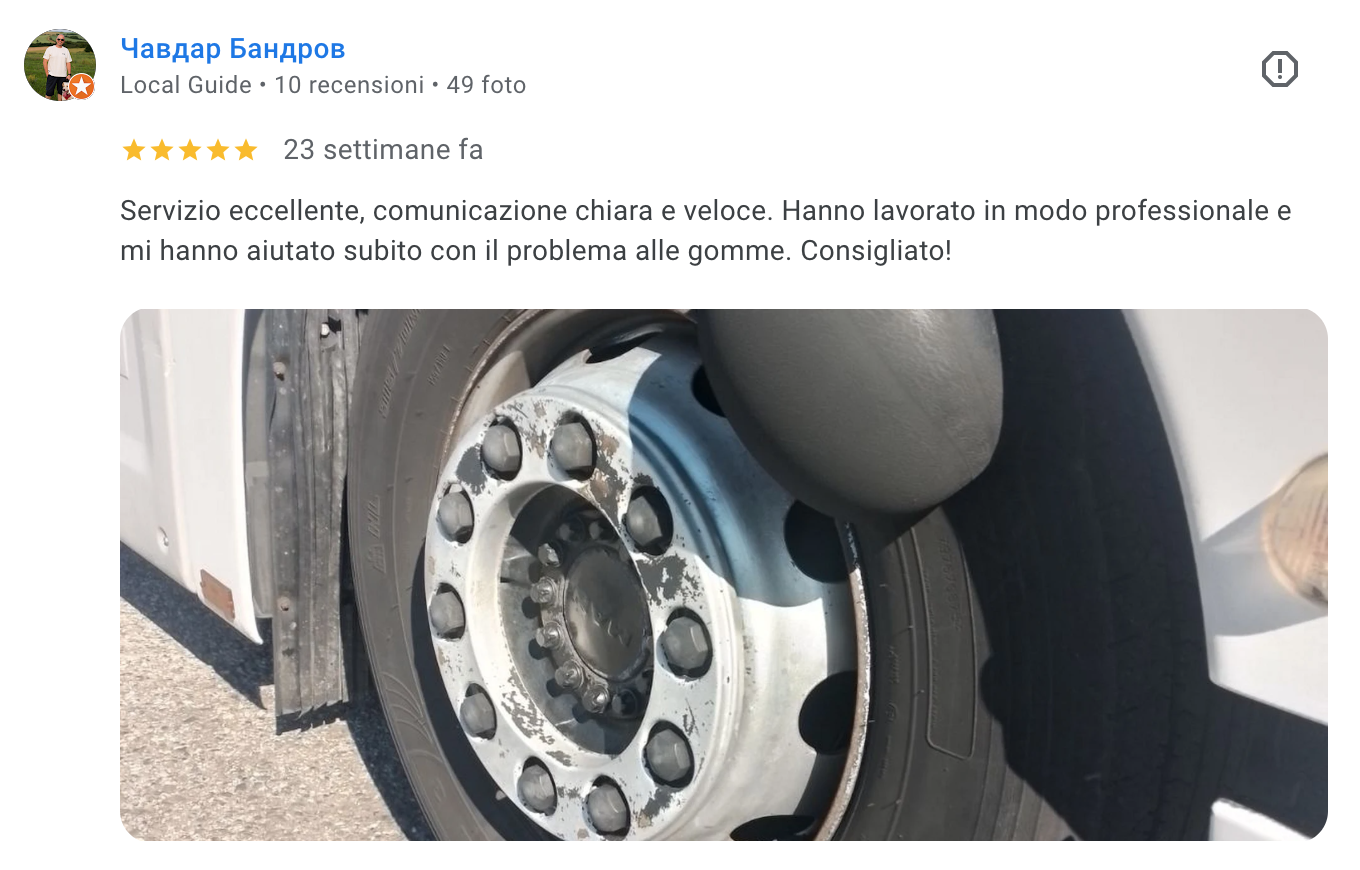Viewport: 1360px width, 870px height.
Task: Click the fourth yellow rating star
Action: click(217, 150)
